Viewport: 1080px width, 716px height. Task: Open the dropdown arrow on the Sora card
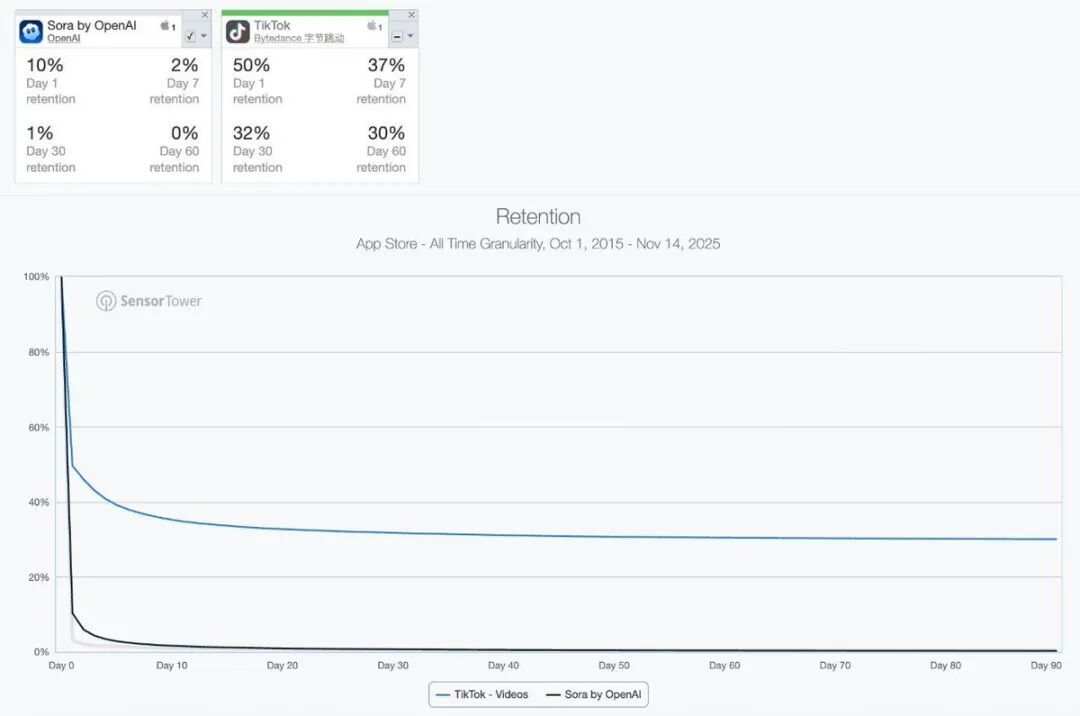(205, 38)
